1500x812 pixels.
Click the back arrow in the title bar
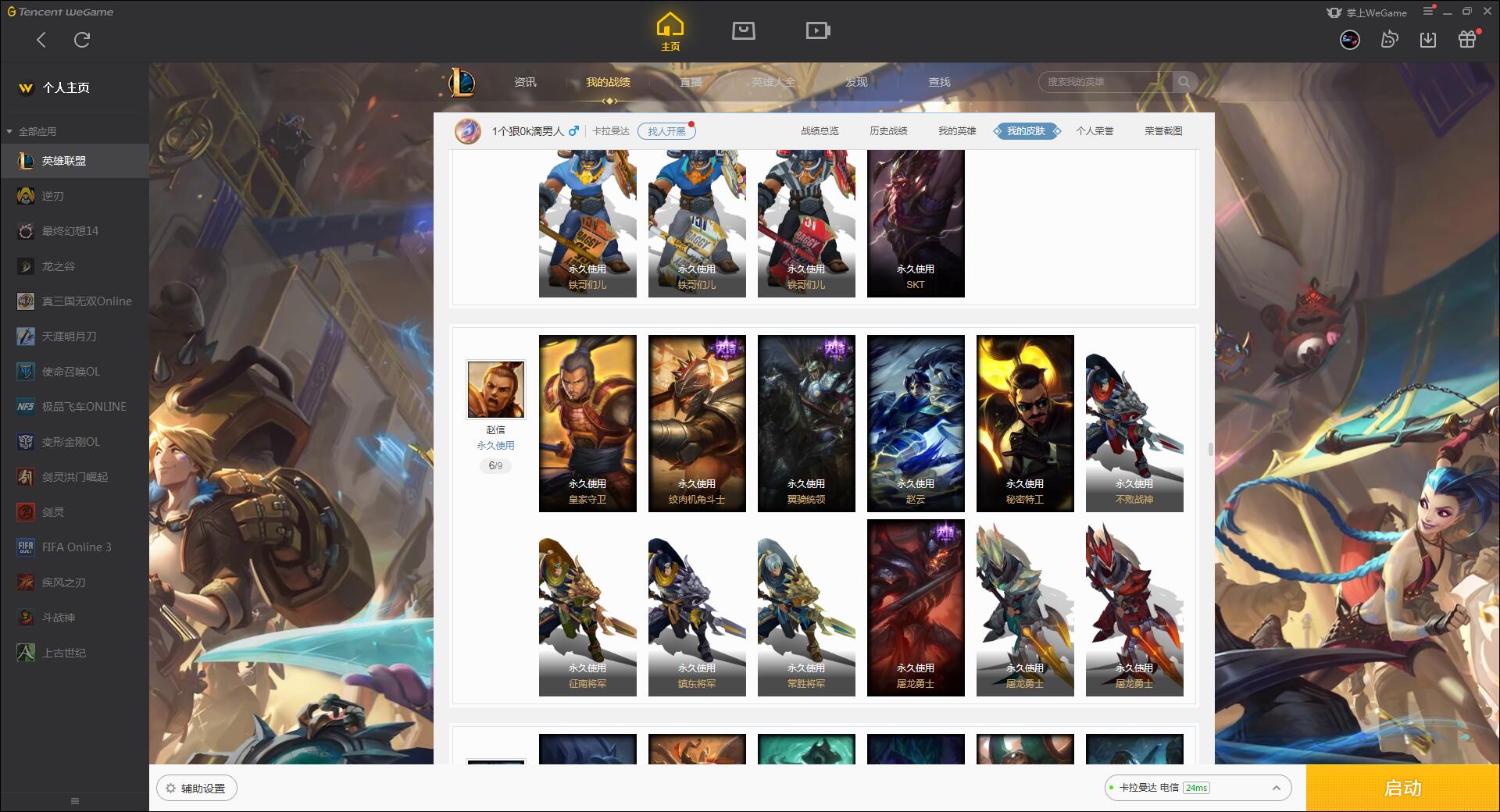41,40
